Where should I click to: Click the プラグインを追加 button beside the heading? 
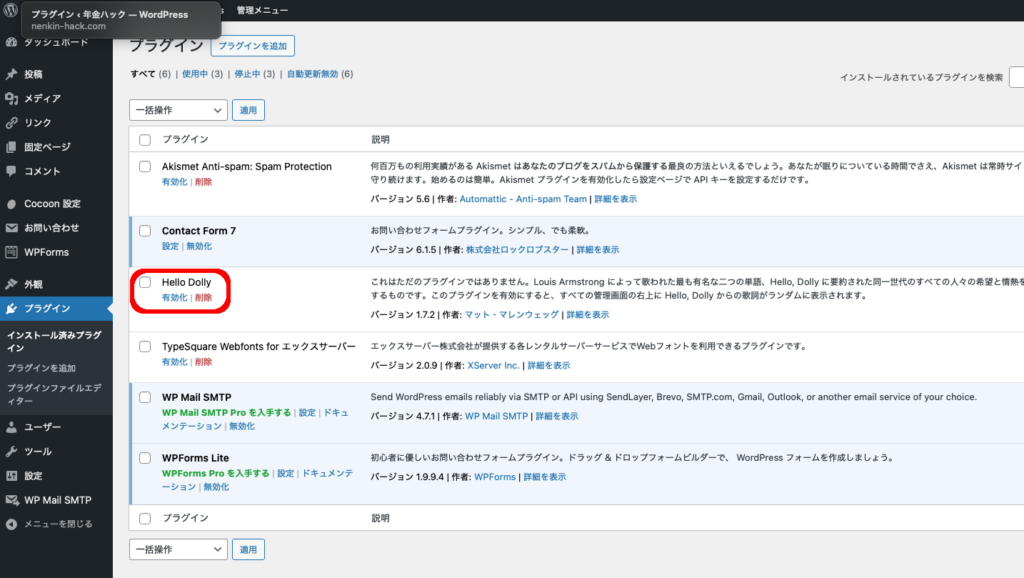[x=252, y=46]
